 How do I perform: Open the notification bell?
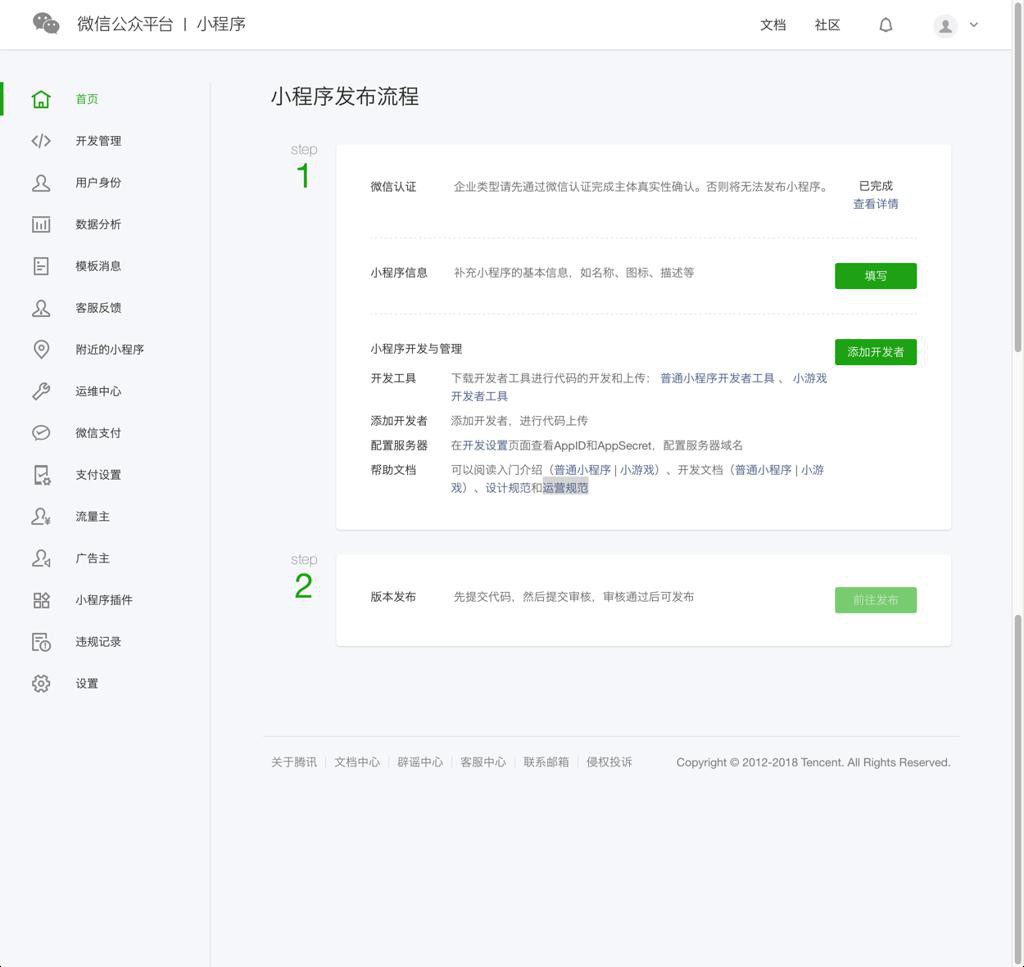[886, 25]
